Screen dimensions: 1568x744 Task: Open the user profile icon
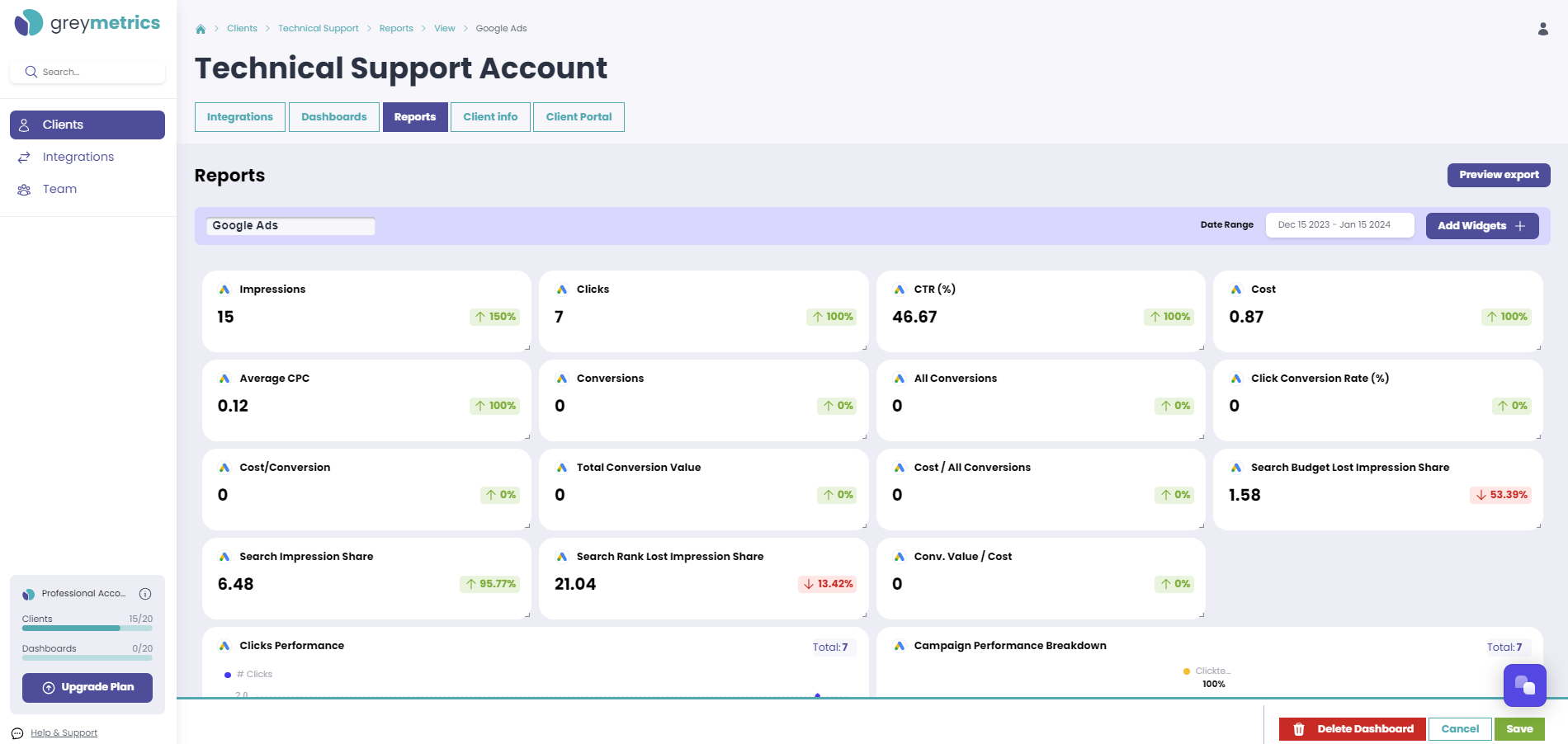pos(1542,29)
